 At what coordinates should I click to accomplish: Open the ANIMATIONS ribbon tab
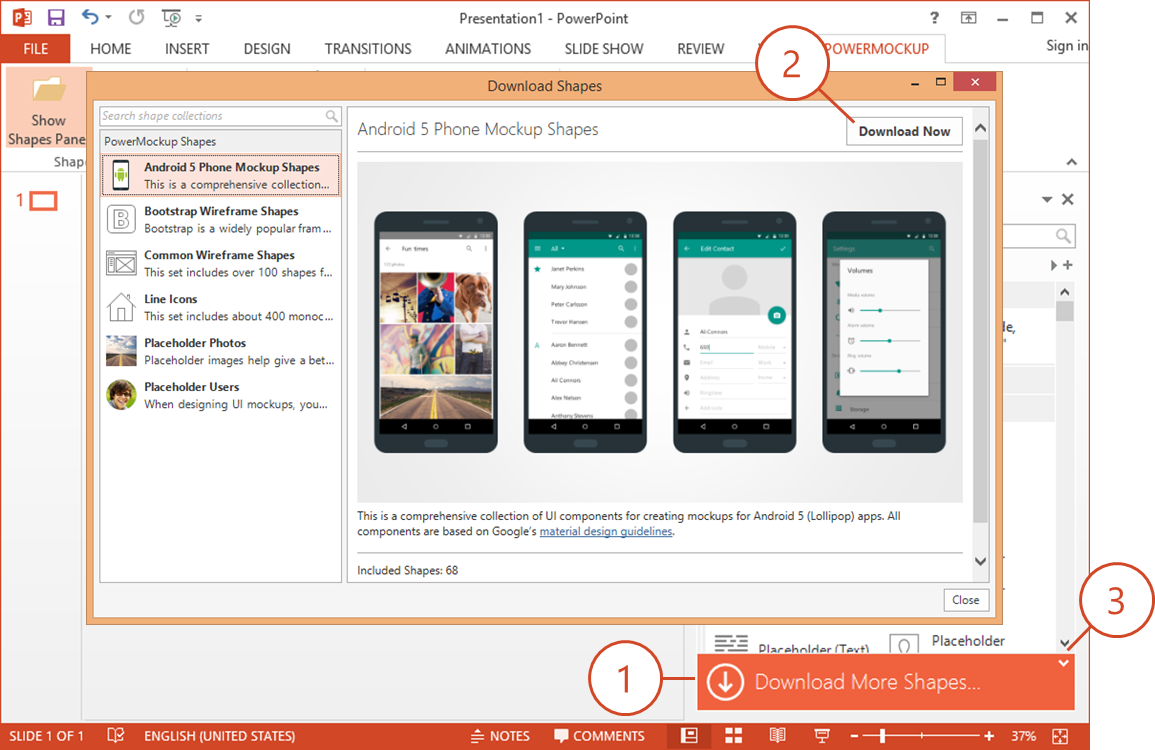click(x=488, y=49)
